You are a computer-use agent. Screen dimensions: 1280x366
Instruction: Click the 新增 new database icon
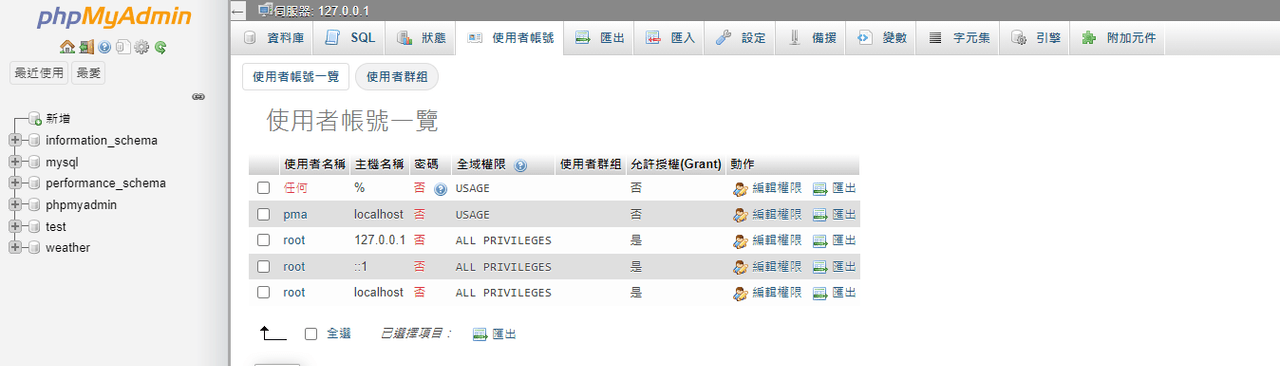tap(35, 119)
